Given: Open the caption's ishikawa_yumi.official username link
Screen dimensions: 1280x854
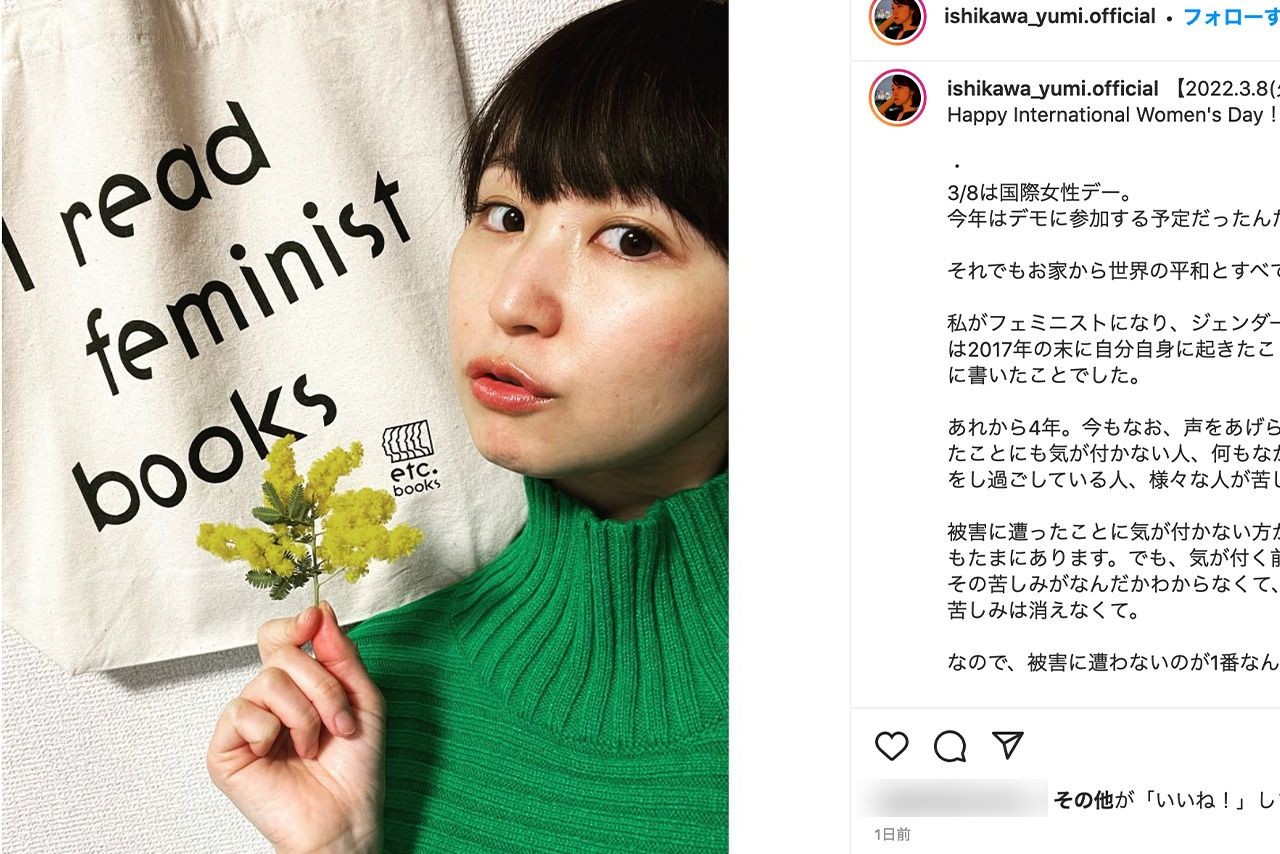Looking at the screenshot, I should [1052, 89].
